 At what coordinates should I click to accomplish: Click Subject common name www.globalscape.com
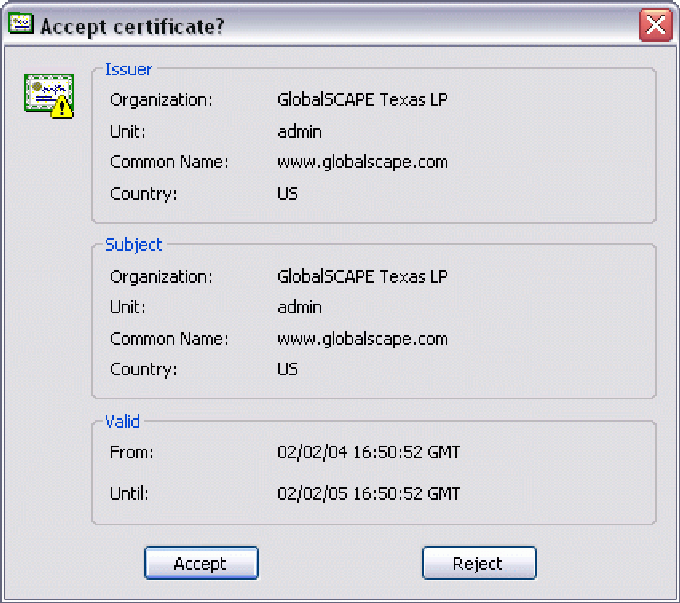click(362, 339)
